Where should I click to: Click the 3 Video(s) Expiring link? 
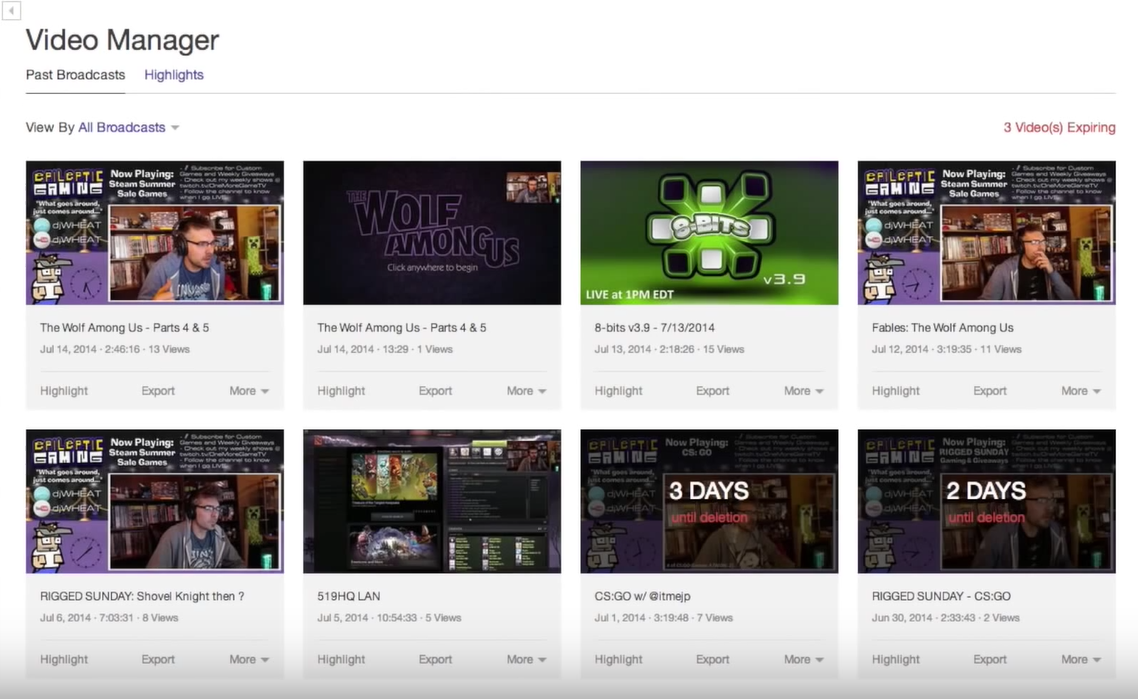(1059, 128)
